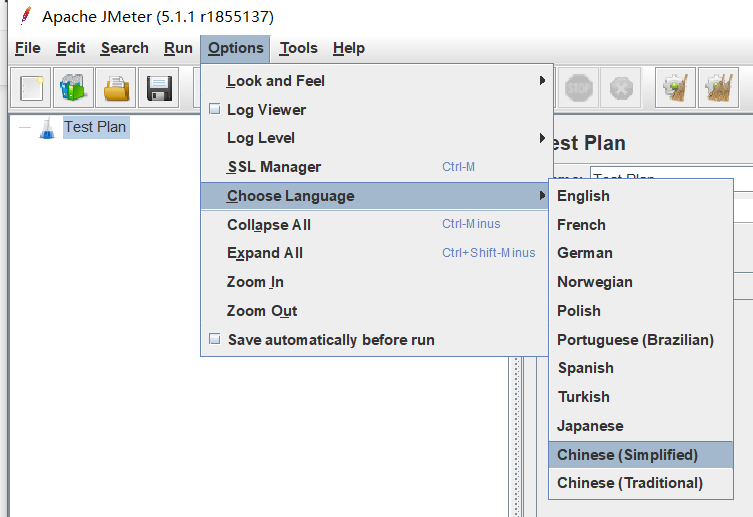The image size is (753, 517).
Task: Select the Test Plan tree node
Action: pos(96,127)
